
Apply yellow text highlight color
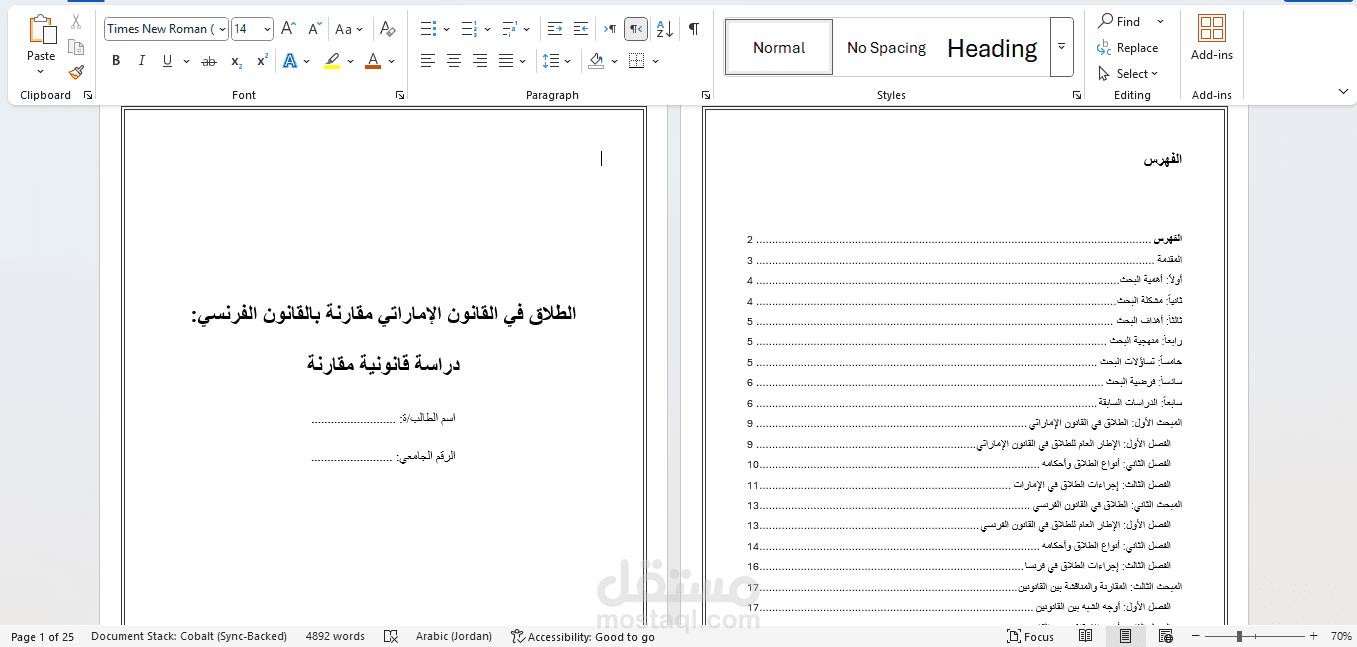tap(332, 61)
